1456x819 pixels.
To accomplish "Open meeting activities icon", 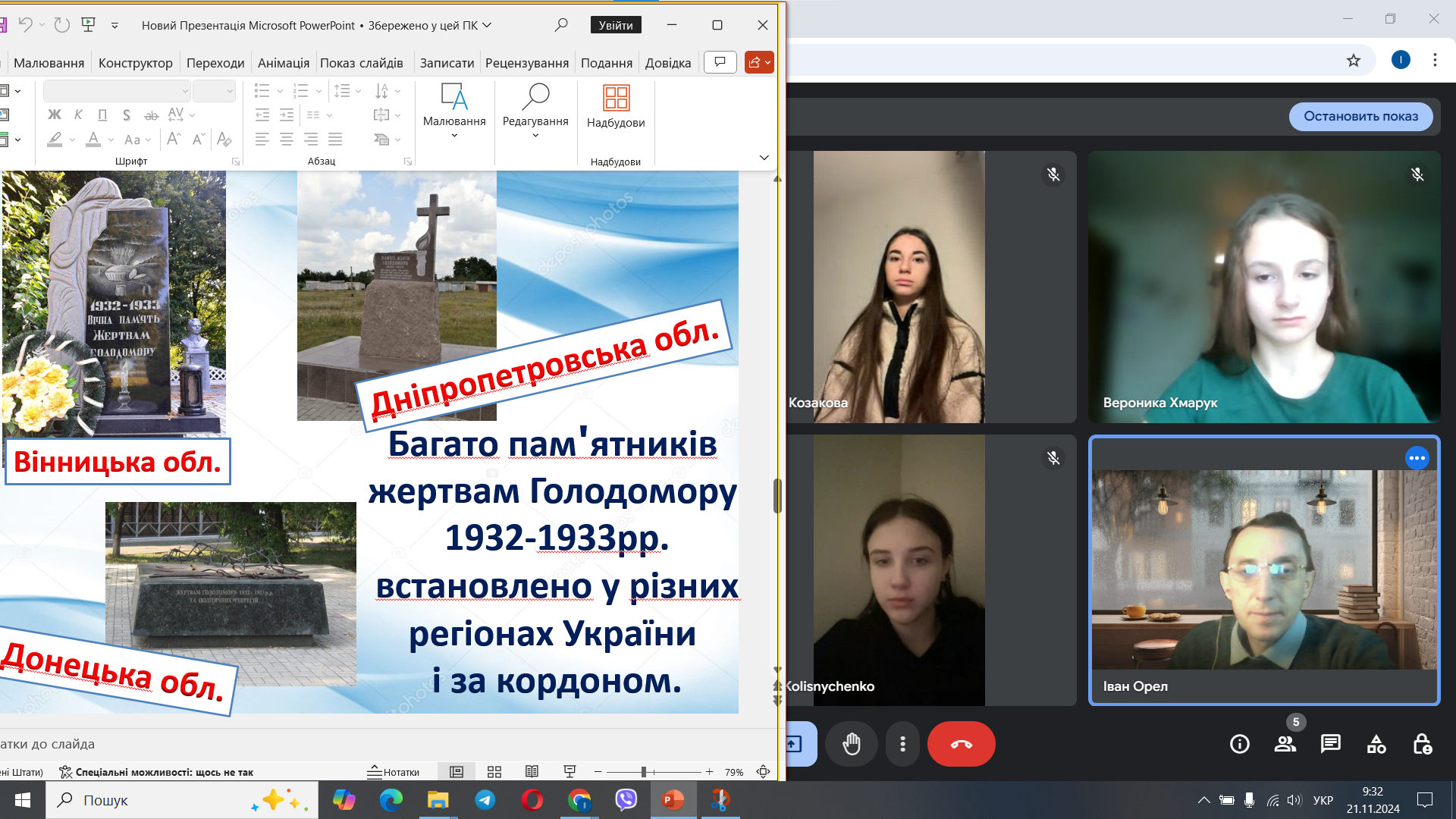I will (x=1376, y=744).
